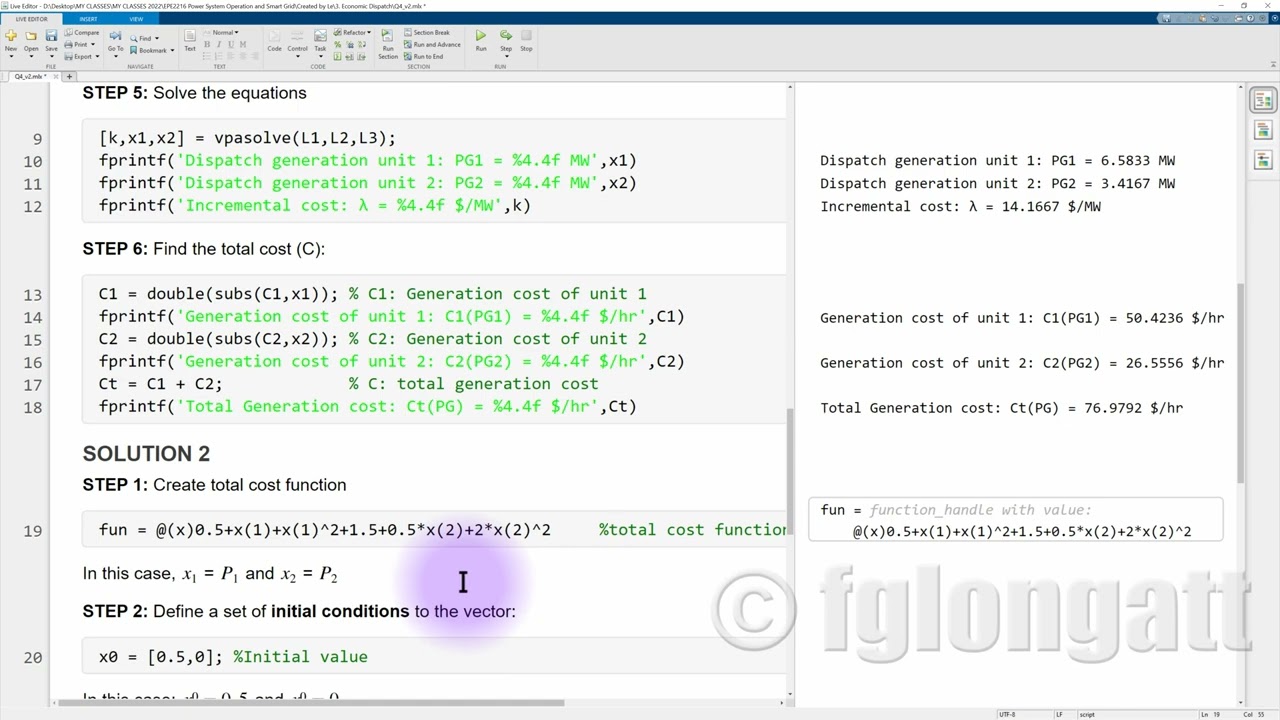Collapse the toolstrip with the double-arrow button
The height and width of the screenshot is (720, 1280).
[x=1273, y=64]
